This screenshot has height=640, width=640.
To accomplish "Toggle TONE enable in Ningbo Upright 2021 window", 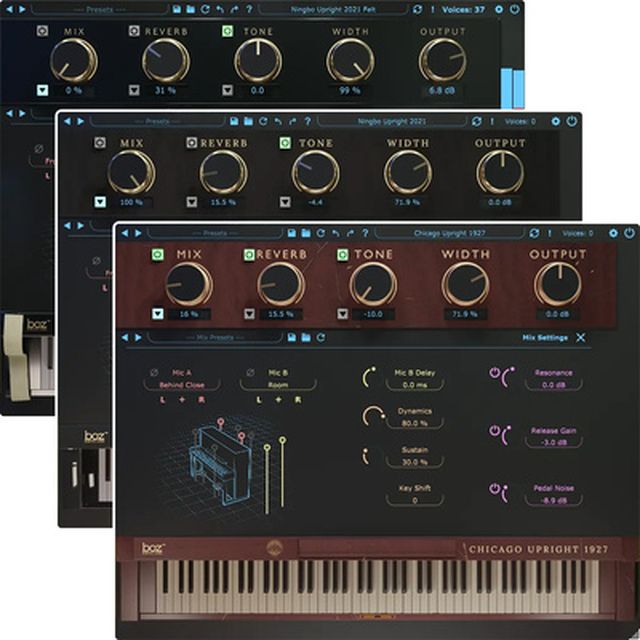I will [285, 143].
